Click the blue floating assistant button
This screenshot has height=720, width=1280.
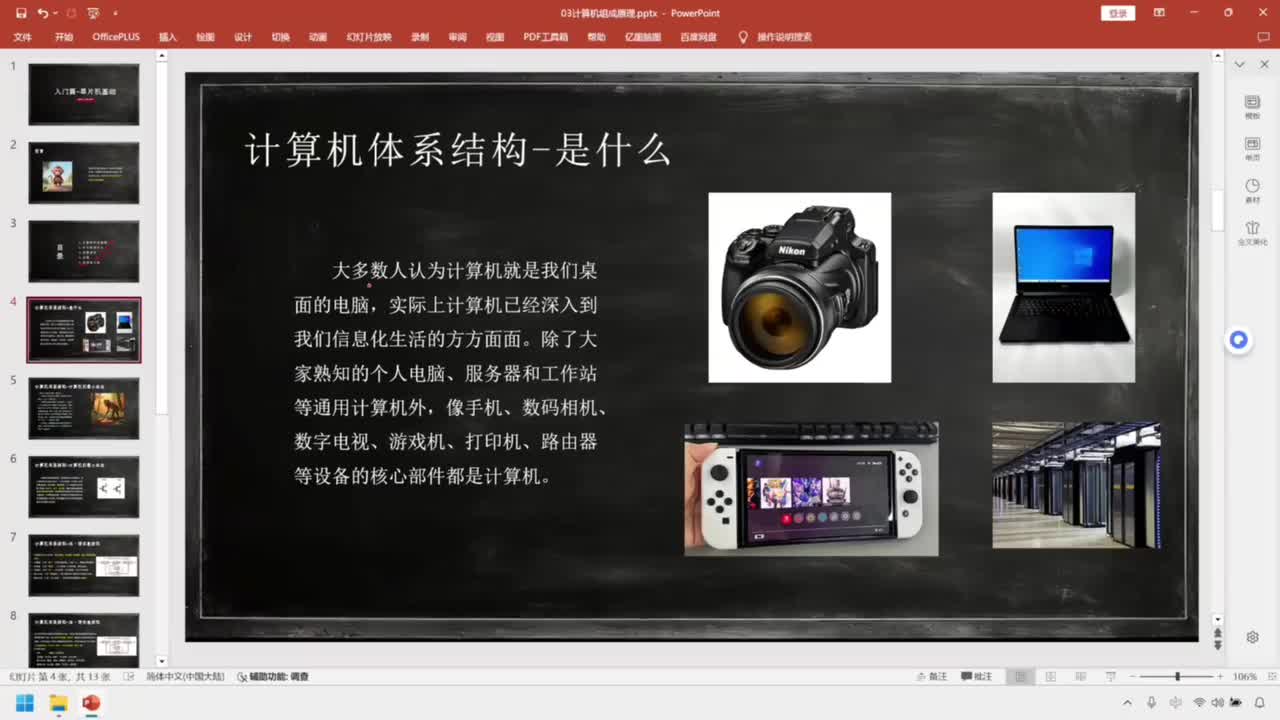1239,340
